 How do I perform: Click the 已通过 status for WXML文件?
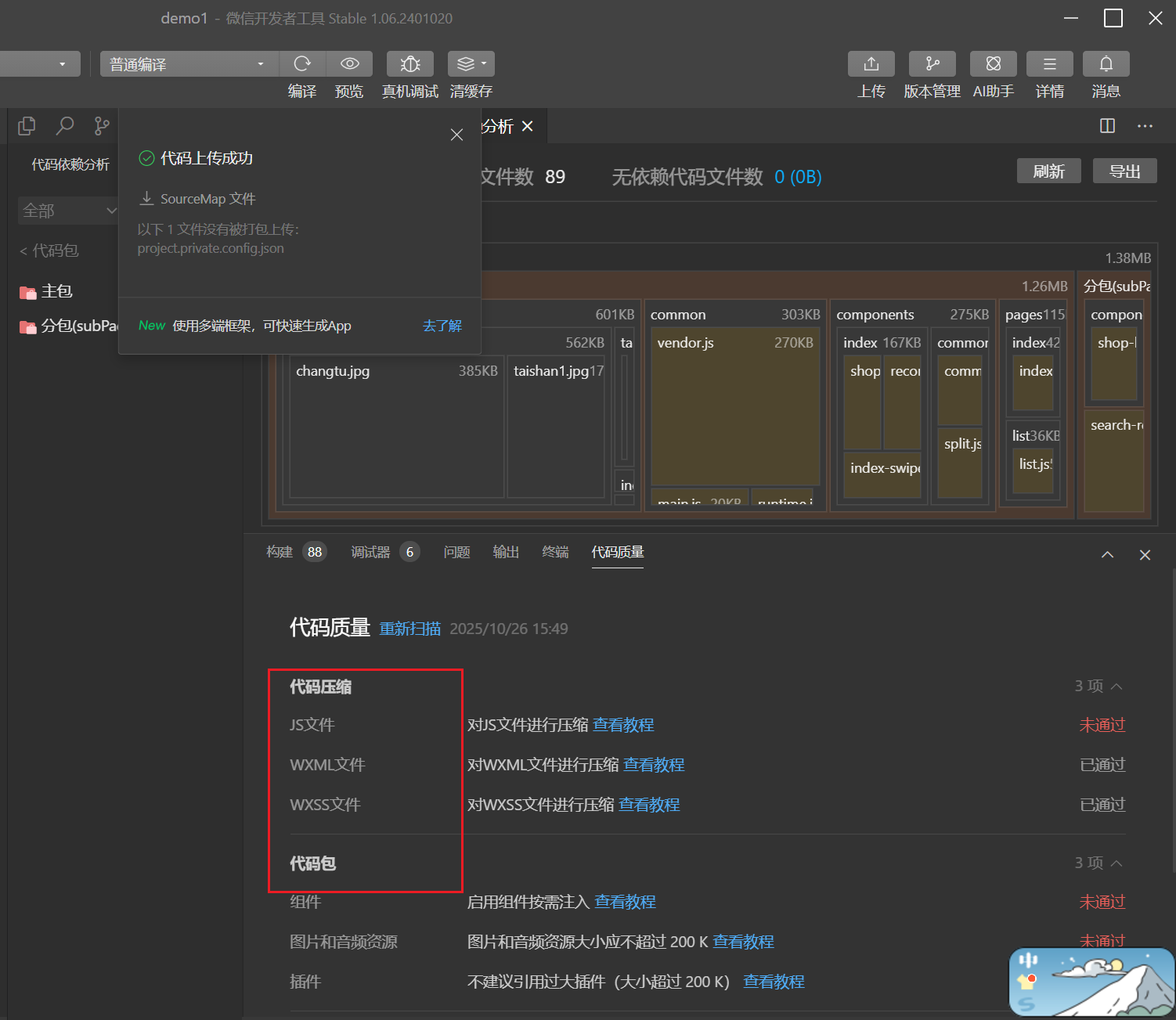pos(1102,765)
